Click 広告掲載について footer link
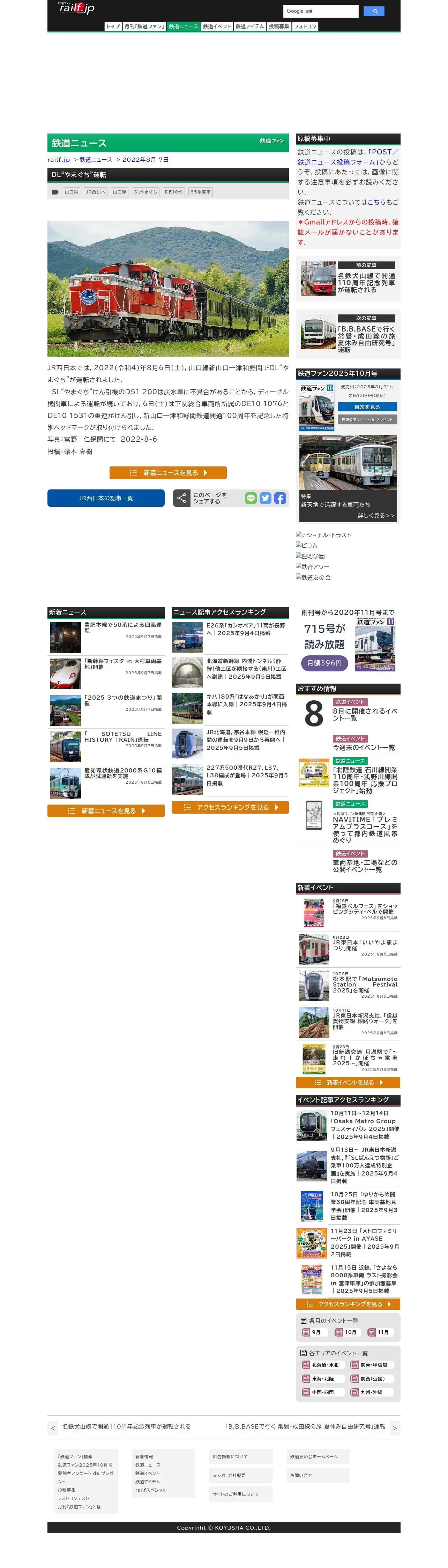The width and height of the screenshot is (448, 1568). coord(230,1456)
